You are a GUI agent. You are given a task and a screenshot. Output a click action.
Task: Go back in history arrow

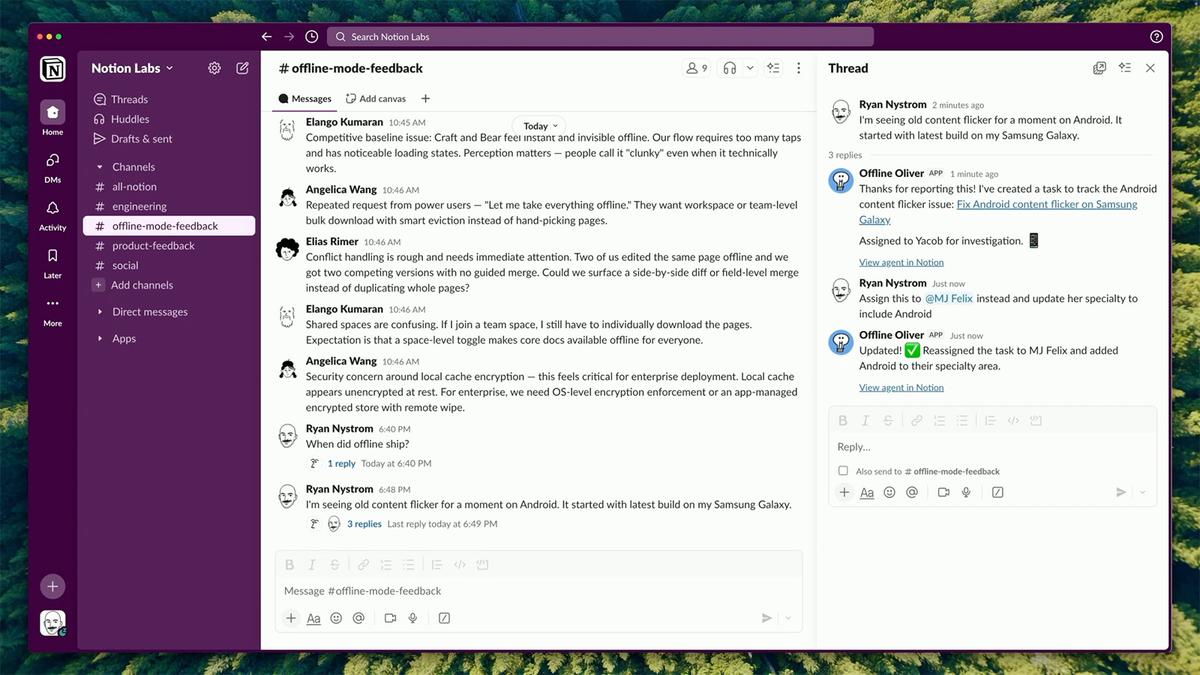[x=266, y=36]
